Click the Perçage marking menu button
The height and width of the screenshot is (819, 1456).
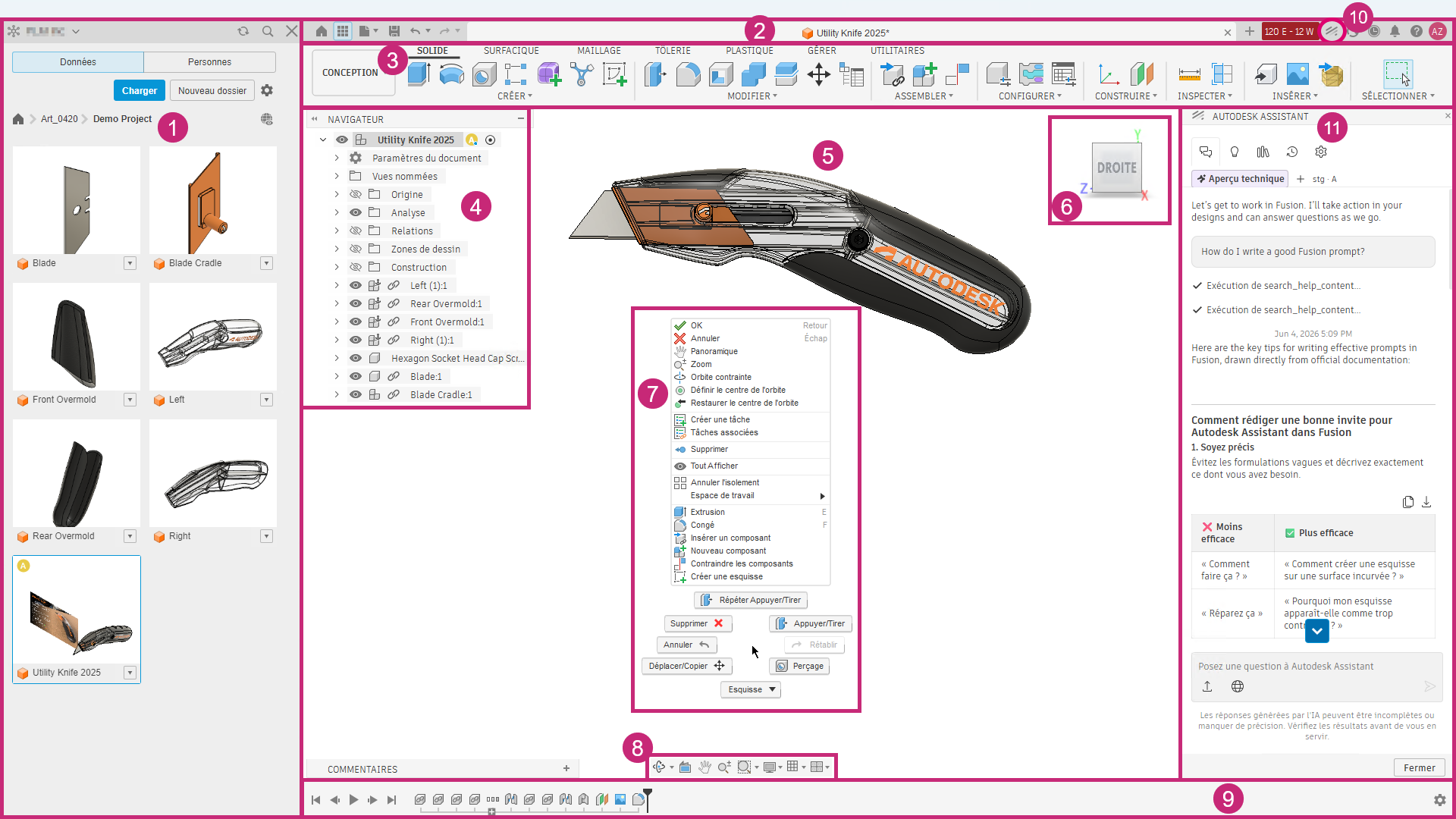point(799,666)
